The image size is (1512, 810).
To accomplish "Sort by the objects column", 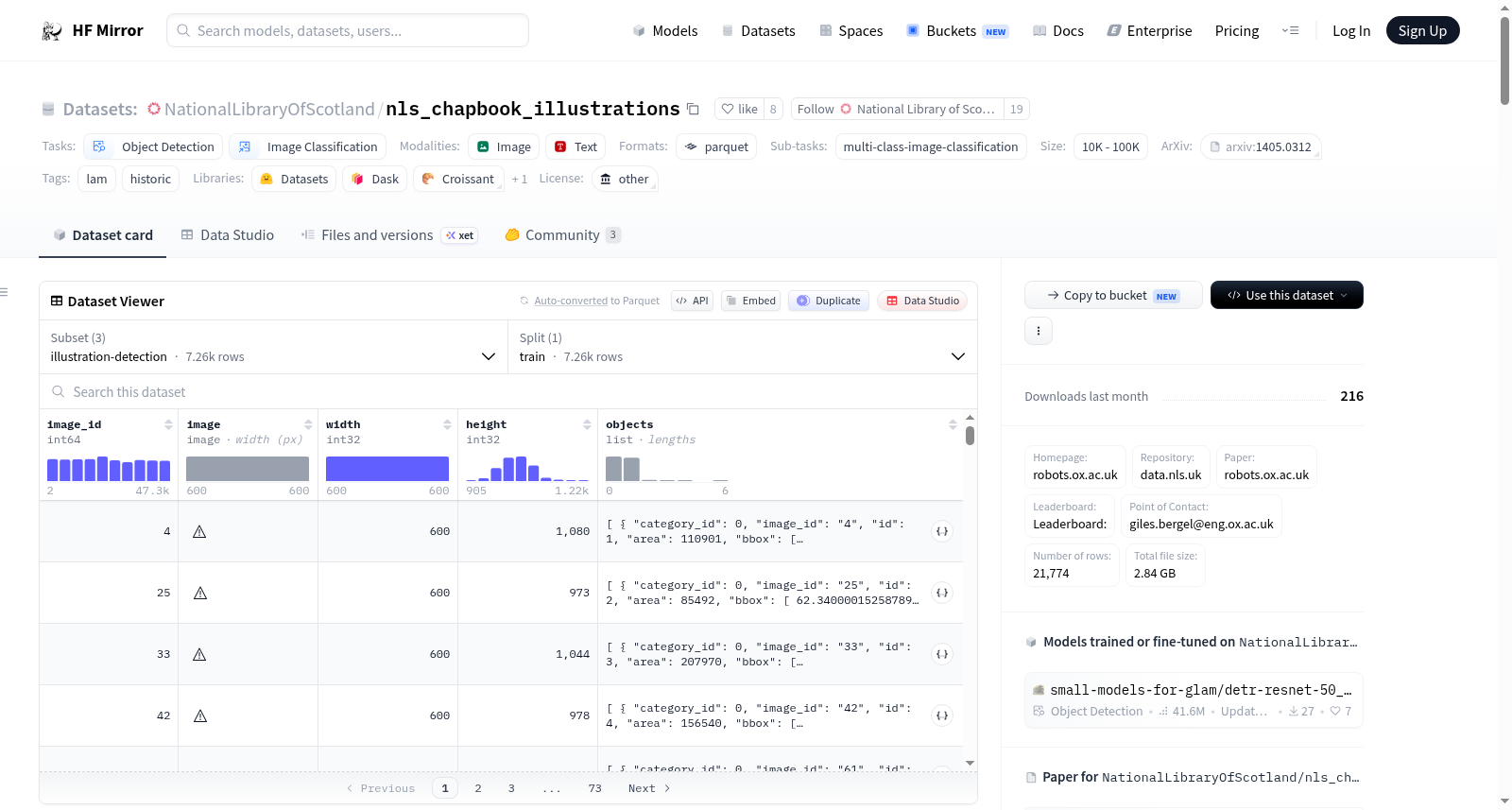I will [953, 424].
